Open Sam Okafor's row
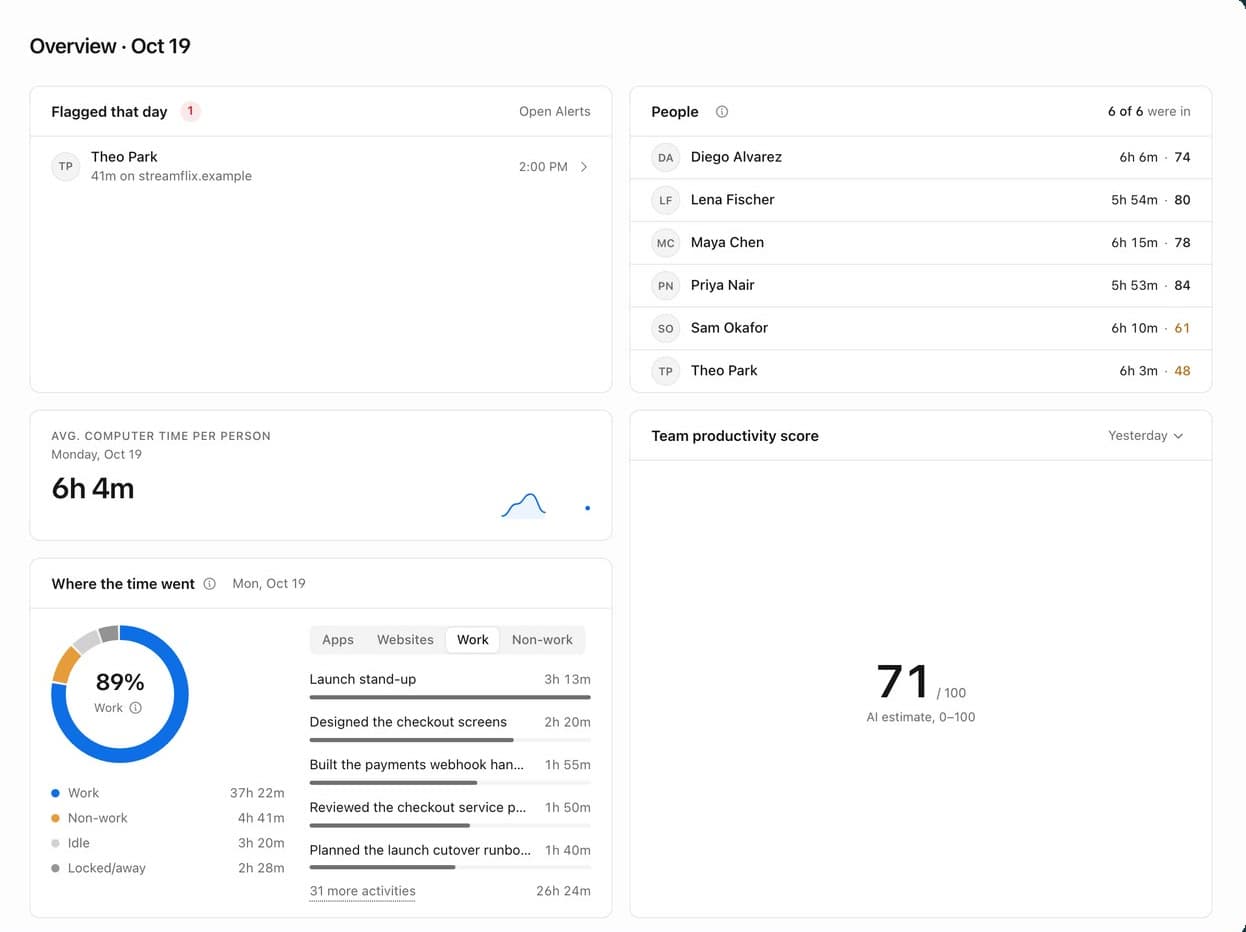The height and width of the screenshot is (932, 1246). (921, 328)
